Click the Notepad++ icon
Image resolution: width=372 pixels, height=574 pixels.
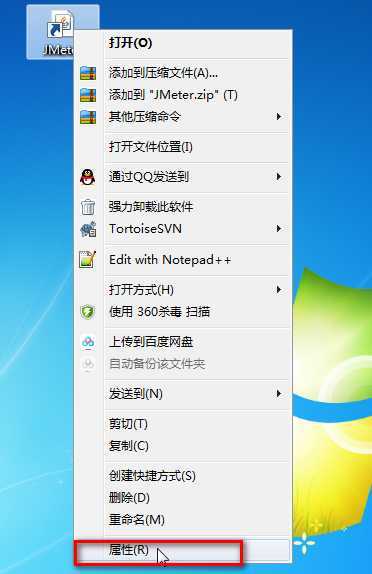[88, 260]
